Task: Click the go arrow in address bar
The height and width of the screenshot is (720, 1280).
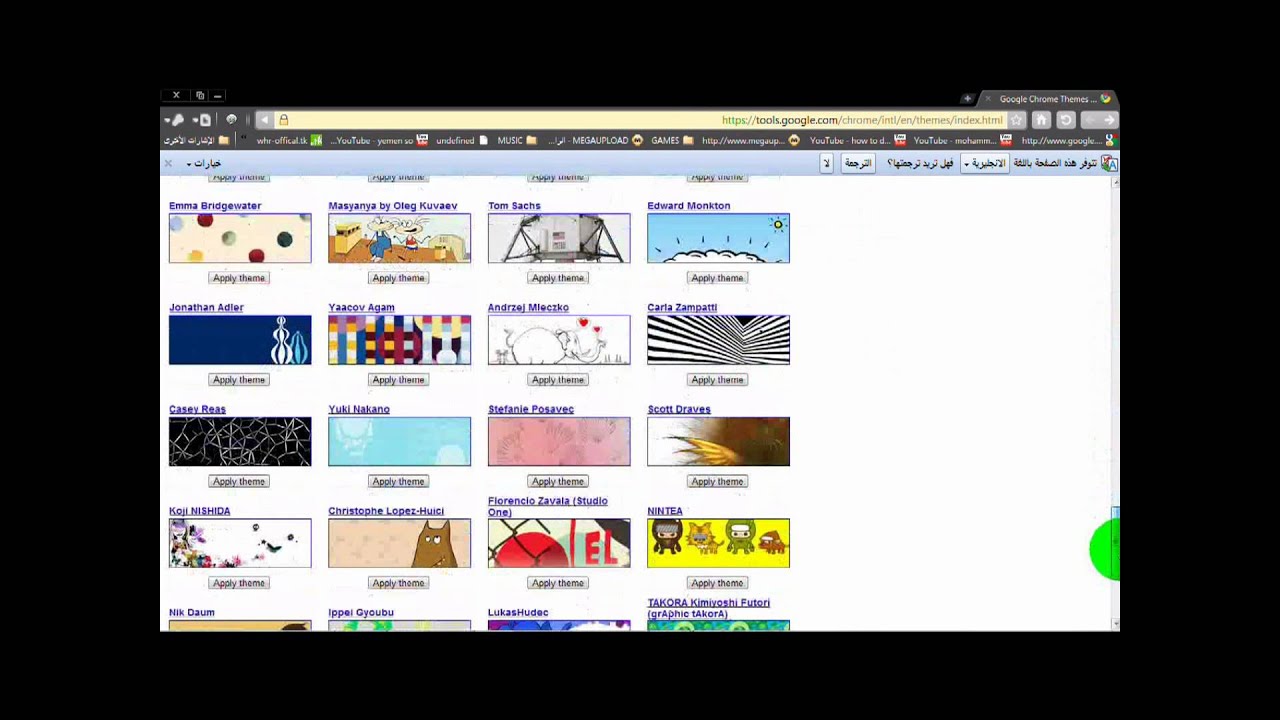Action: click(265, 120)
